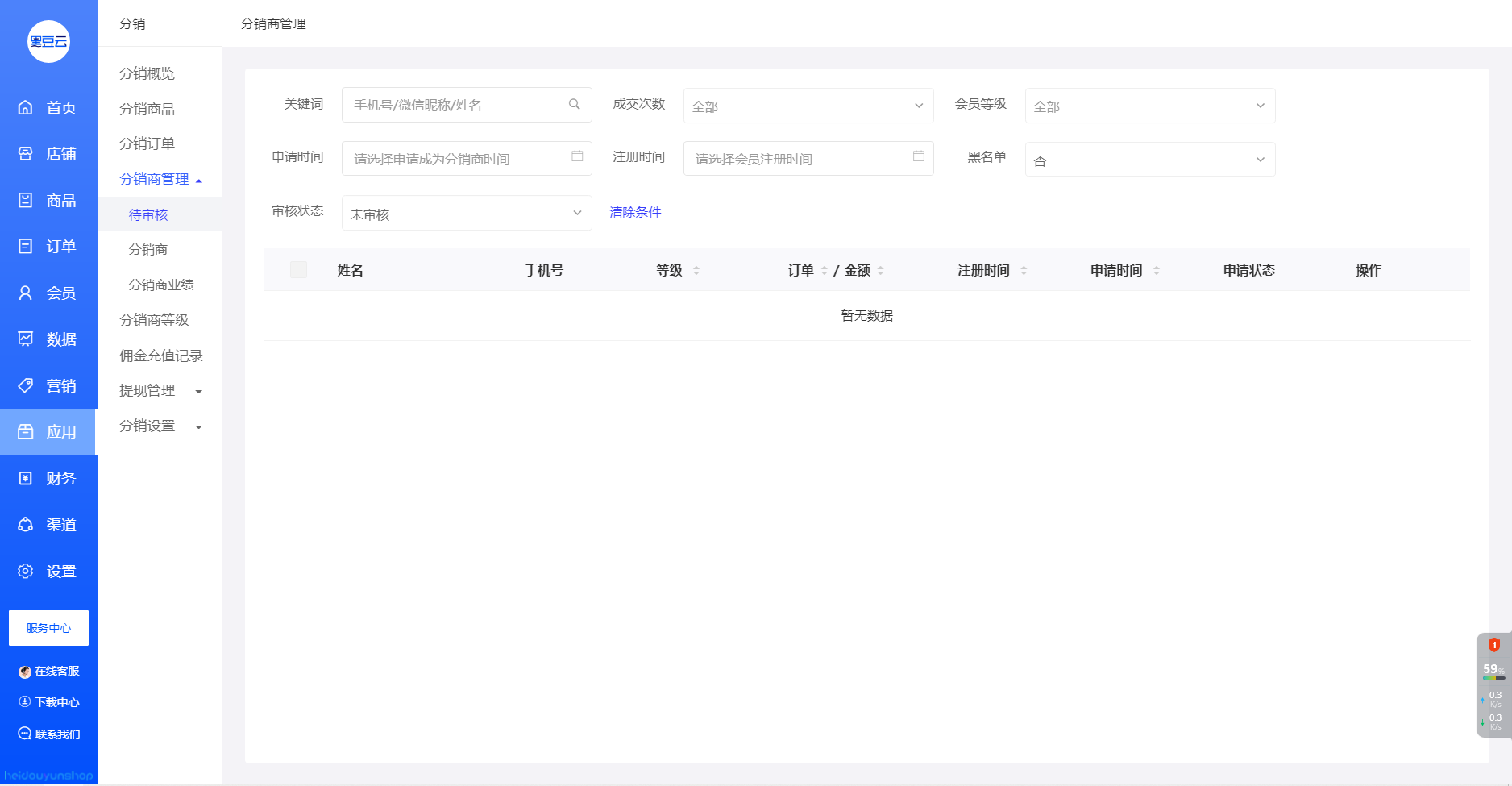
Task: Open the 首页 home icon
Action: (26, 107)
